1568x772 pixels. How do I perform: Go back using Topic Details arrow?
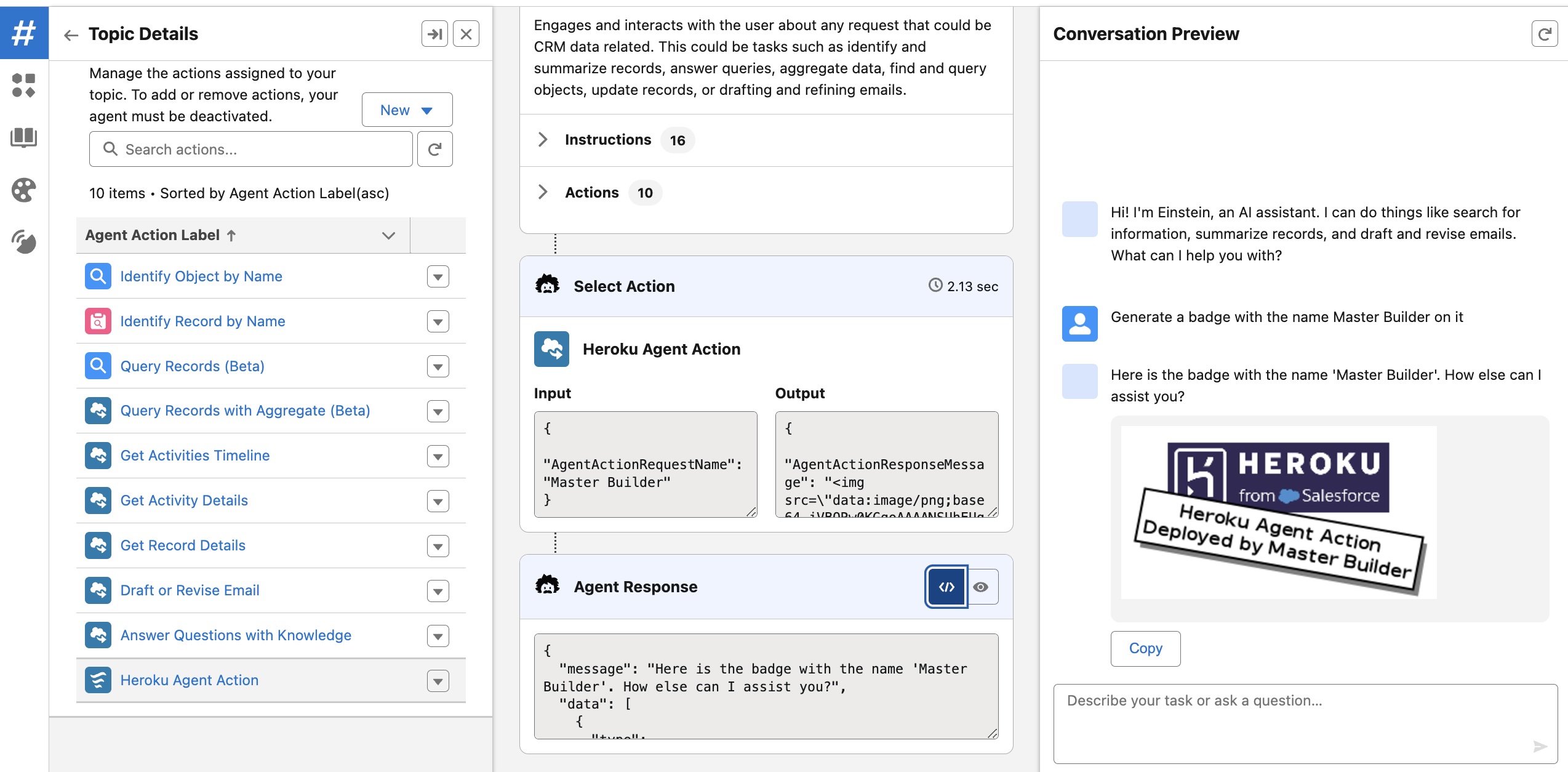71,35
